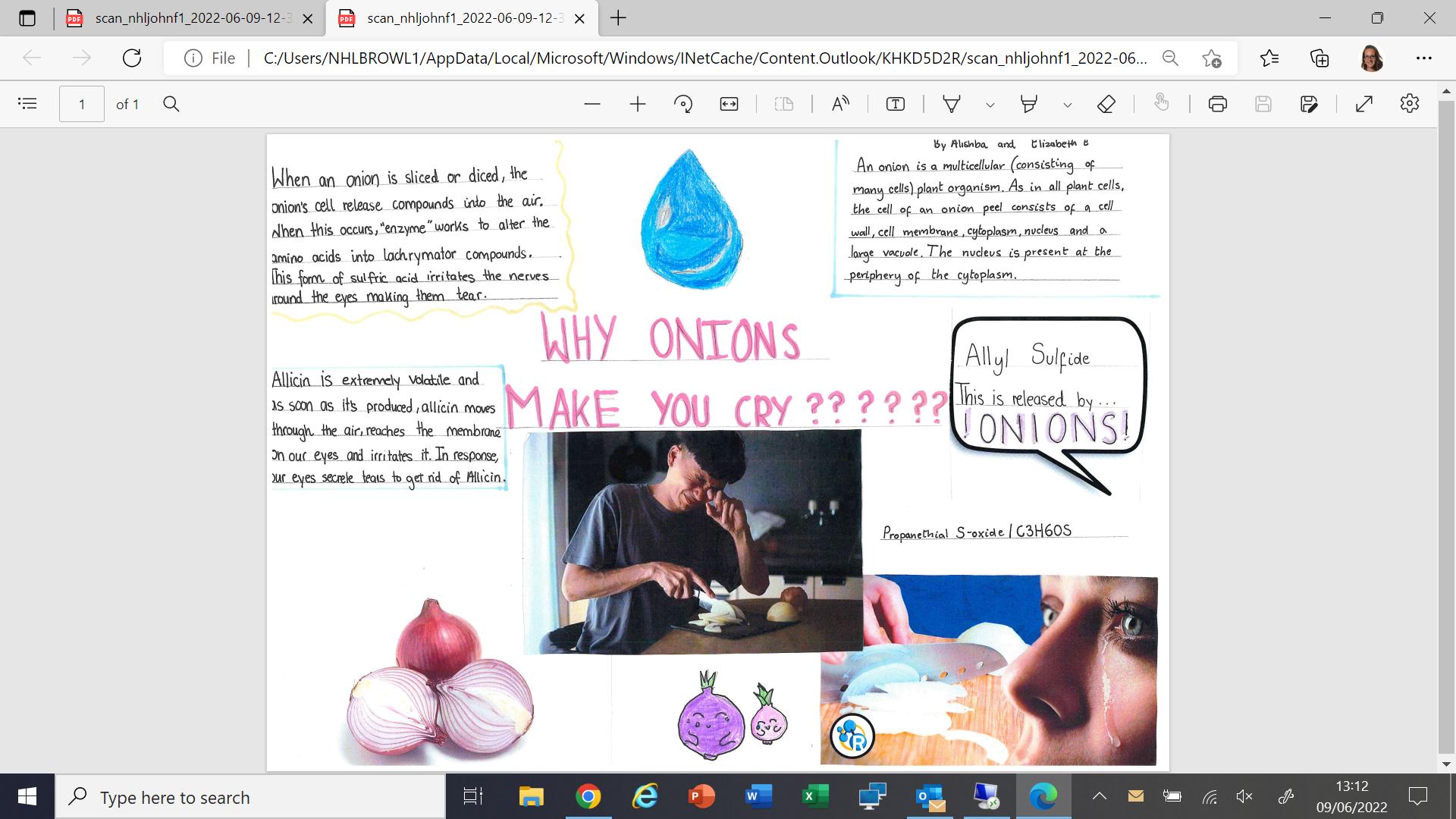
Task: Print the PDF document
Action: 1218,104
